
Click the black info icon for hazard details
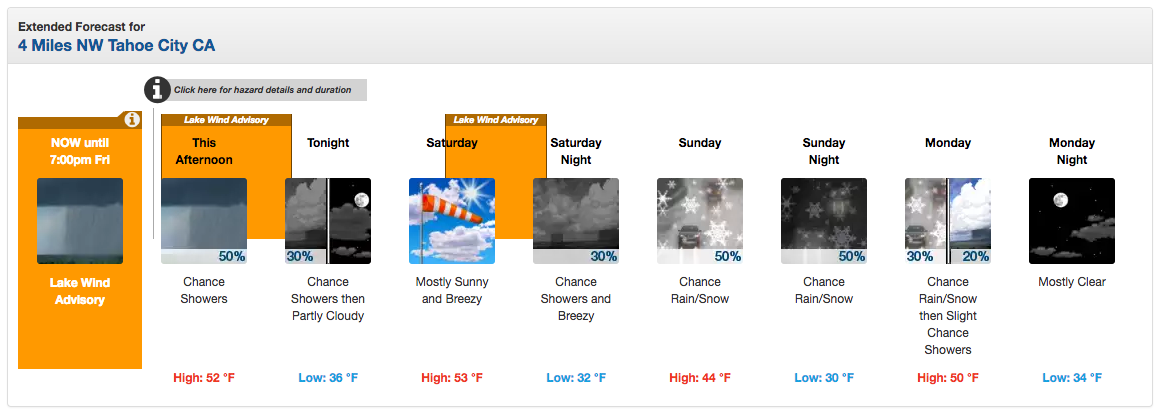click(x=157, y=90)
